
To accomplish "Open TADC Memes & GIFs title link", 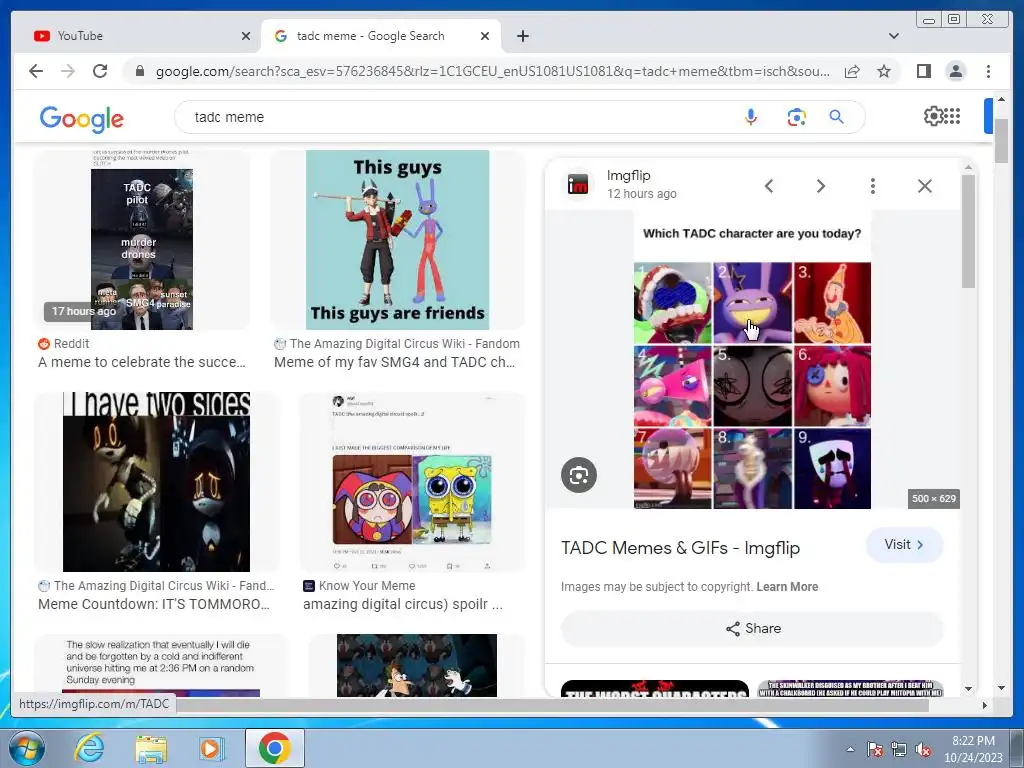I will (680, 548).
